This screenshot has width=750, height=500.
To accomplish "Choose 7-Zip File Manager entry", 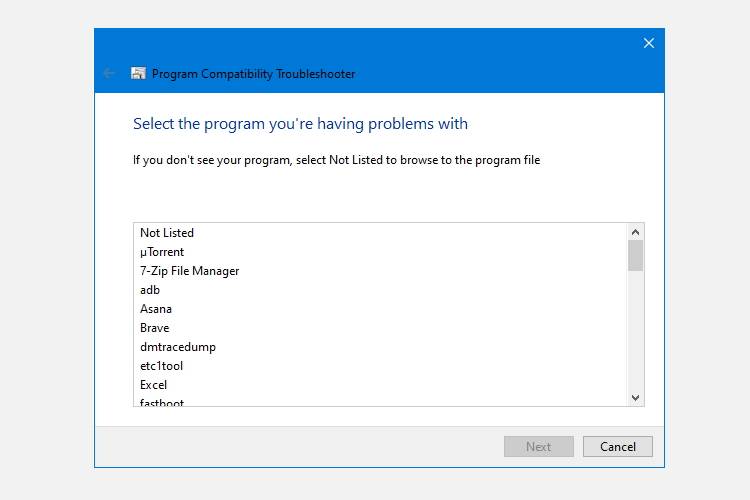I will tap(189, 271).
